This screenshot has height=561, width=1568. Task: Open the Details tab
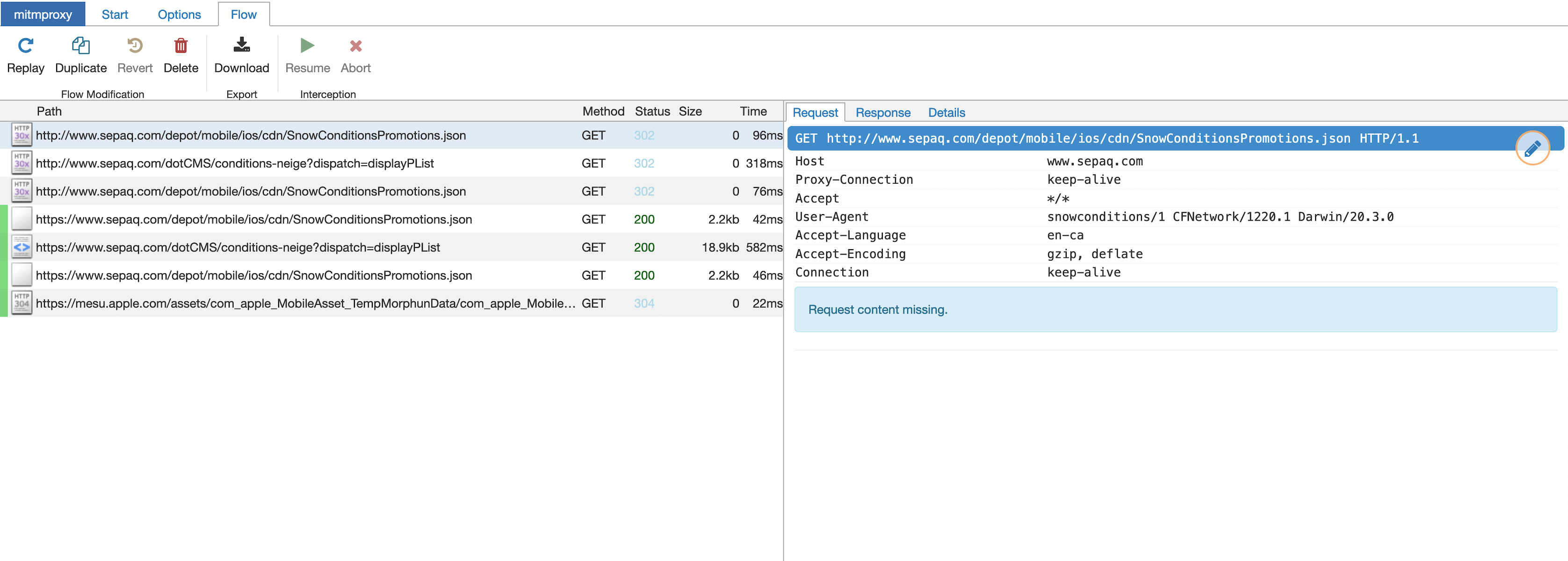click(946, 113)
